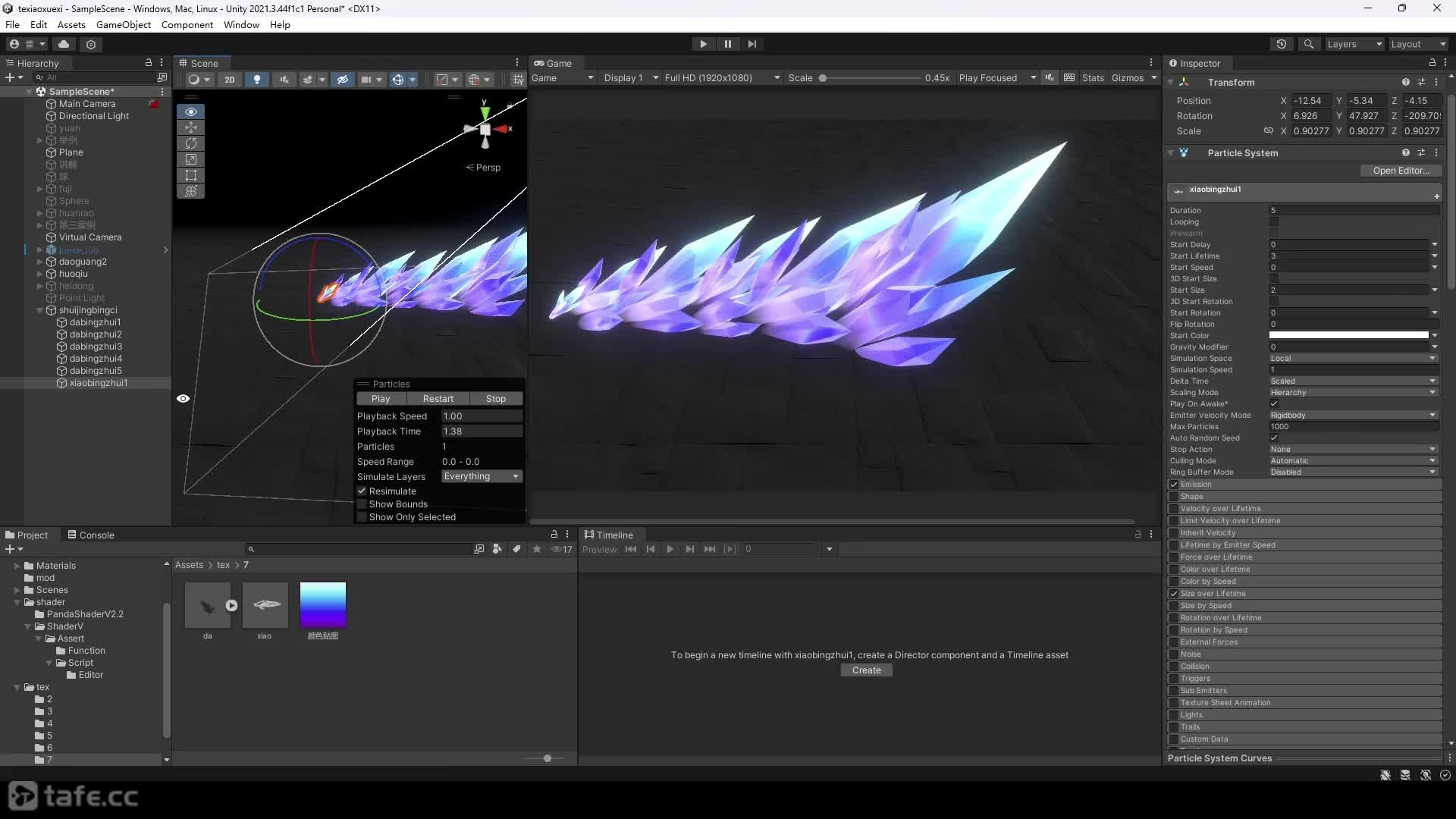Select the Rotate tool in Scene overlay
Image resolution: width=1456 pixels, height=819 pixels.
(190, 143)
